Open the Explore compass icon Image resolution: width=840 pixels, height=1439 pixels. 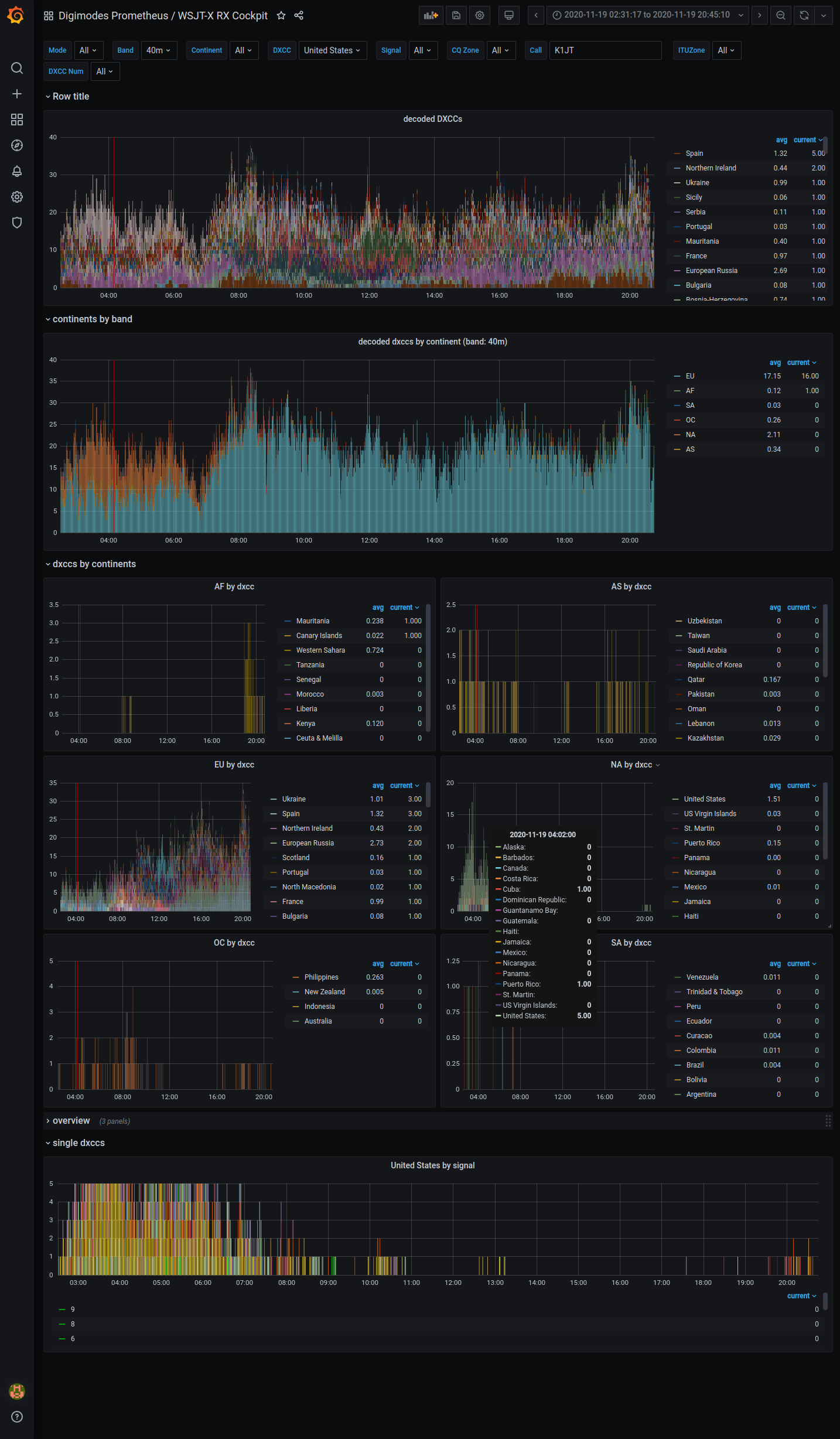click(x=17, y=145)
